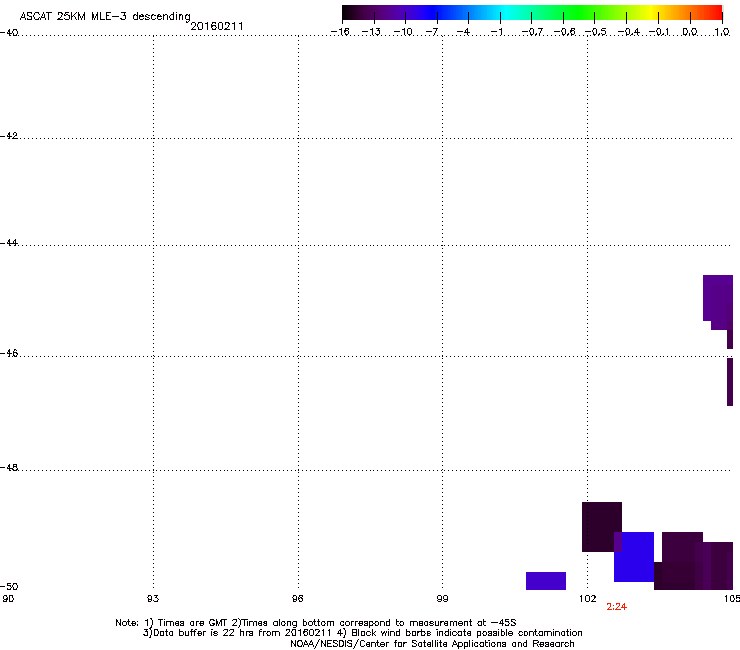The image size is (740, 650).
Task: Click the colorbar tick label '-10'
Action: 403,32
